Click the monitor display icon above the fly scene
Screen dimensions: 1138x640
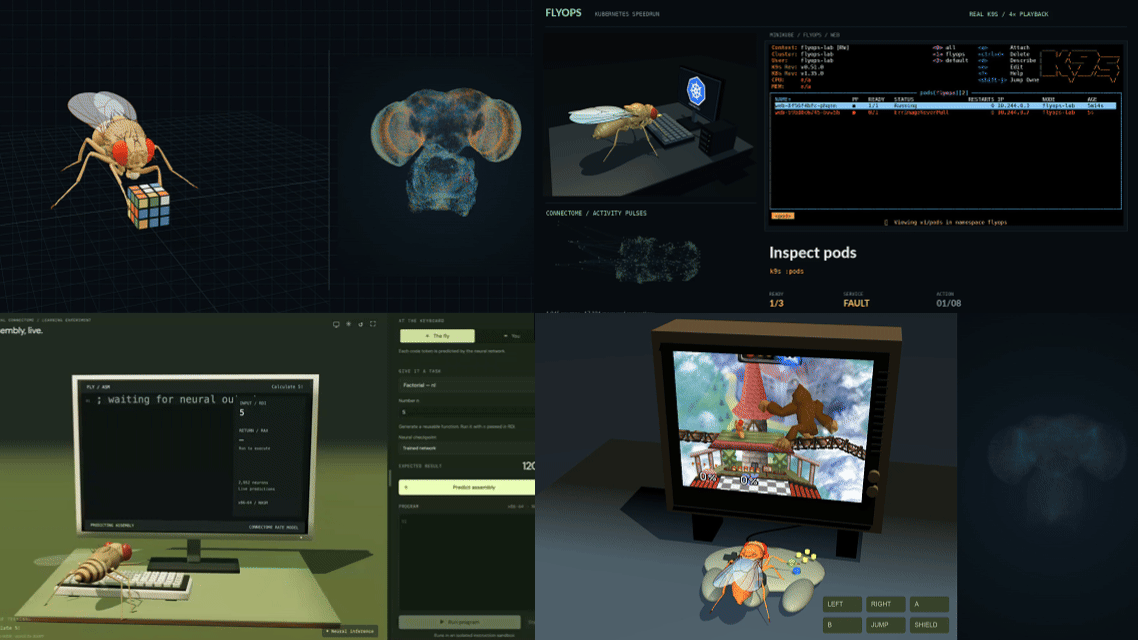coord(336,324)
